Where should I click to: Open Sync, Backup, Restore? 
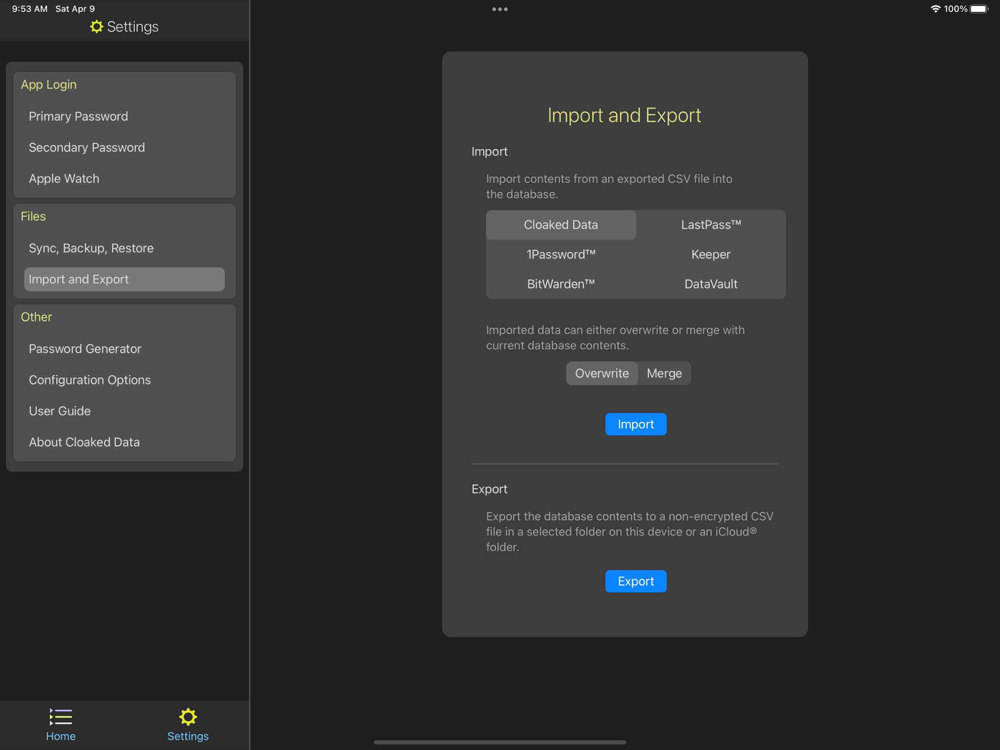click(x=124, y=248)
